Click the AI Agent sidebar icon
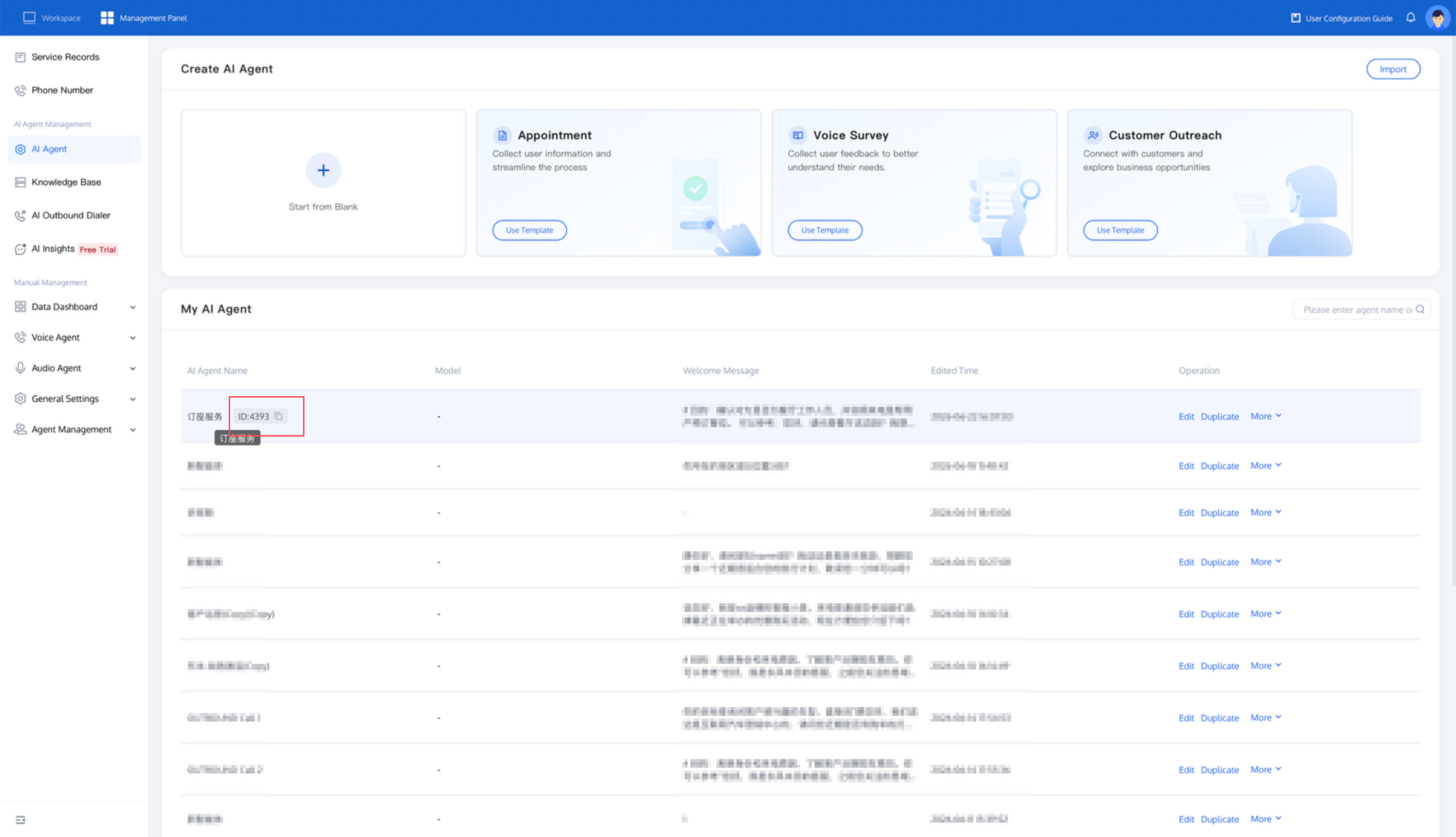 [20, 149]
